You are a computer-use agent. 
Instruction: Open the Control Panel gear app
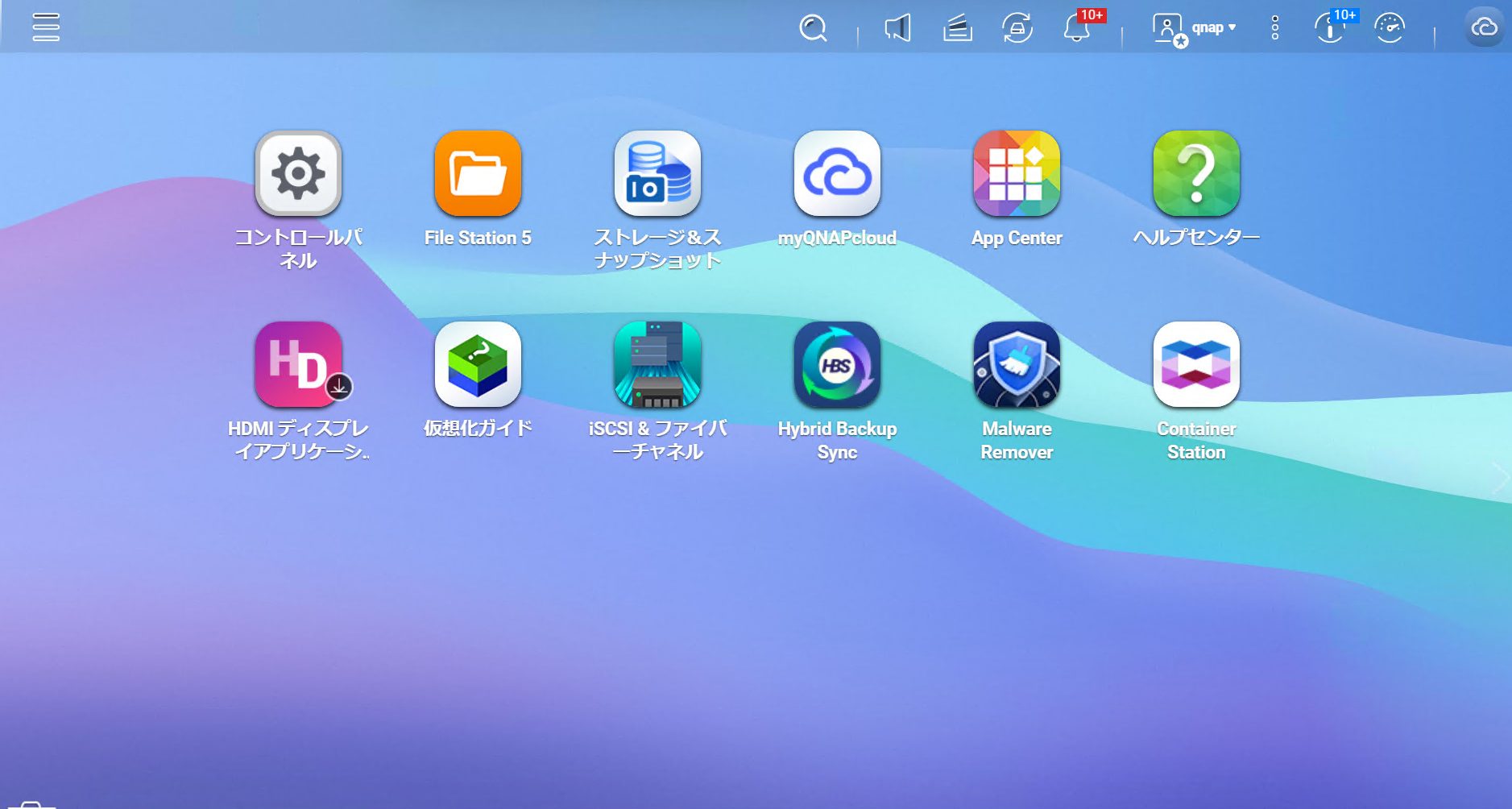click(298, 173)
